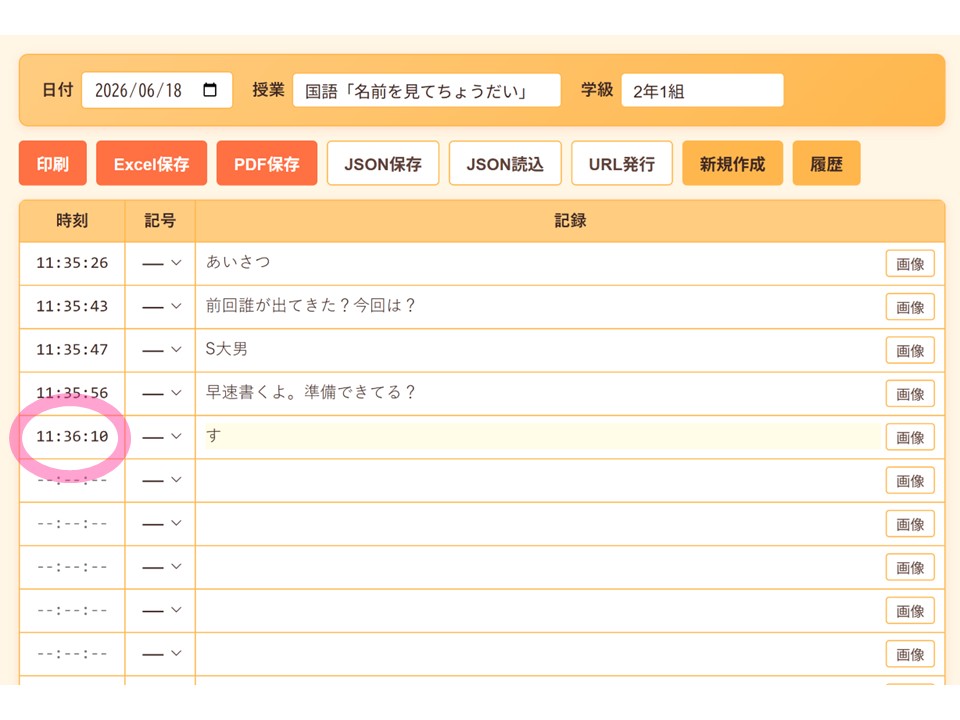The width and height of the screenshot is (960, 720).
Task: Load data with JSON読込 button
Action: pyautogui.click(x=505, y=163)
